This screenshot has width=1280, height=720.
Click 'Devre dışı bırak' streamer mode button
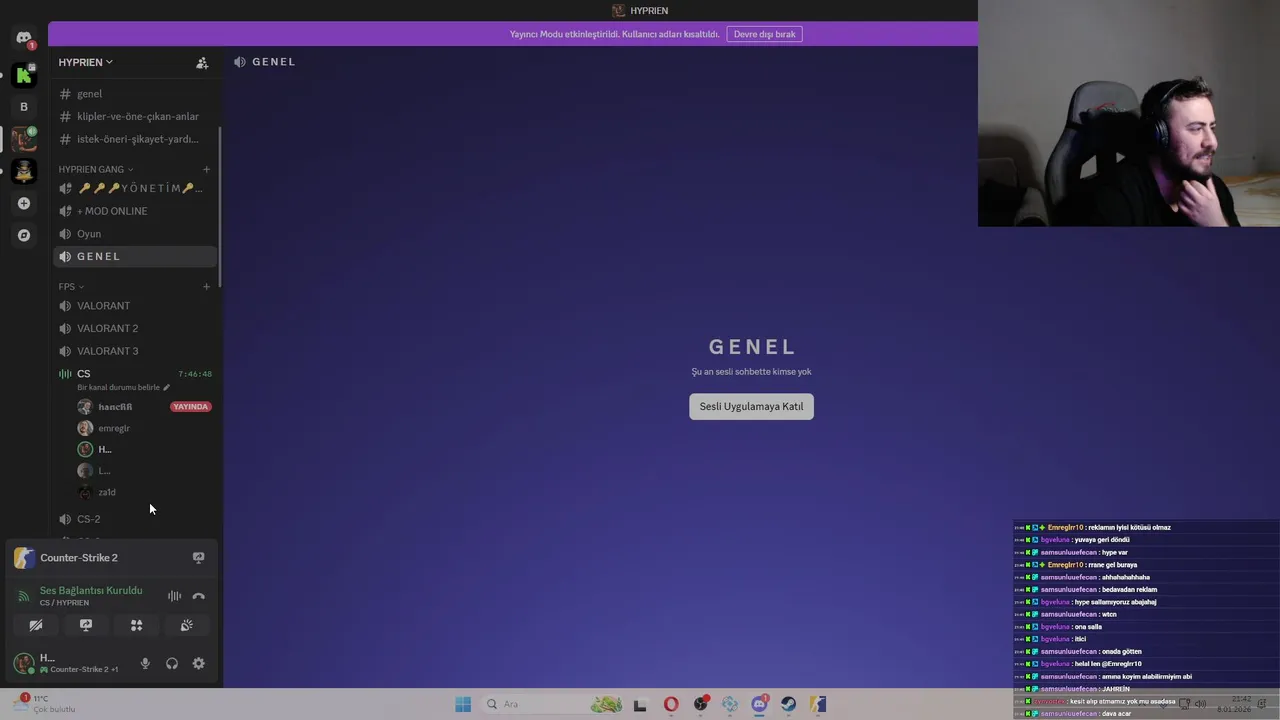(764, 34)
